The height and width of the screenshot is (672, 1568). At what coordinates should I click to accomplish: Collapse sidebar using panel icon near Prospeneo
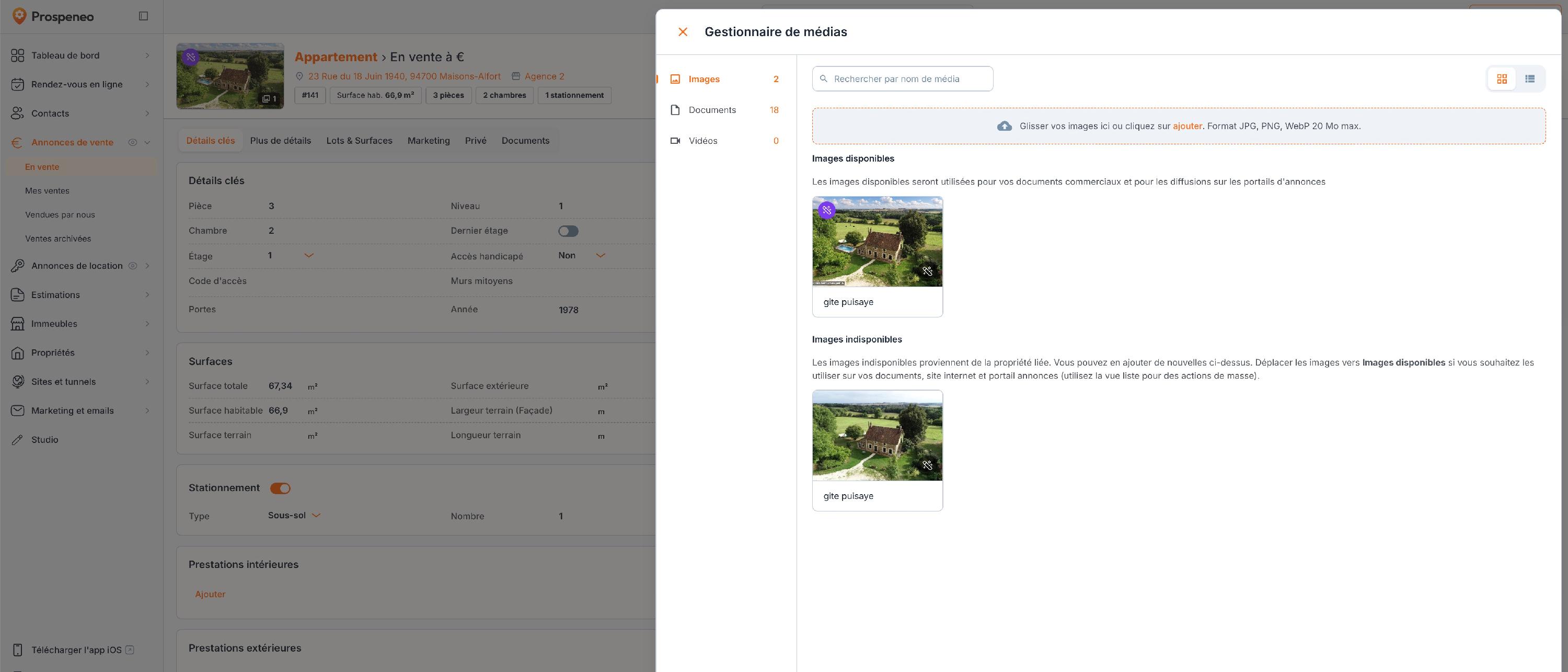[144, 16]
